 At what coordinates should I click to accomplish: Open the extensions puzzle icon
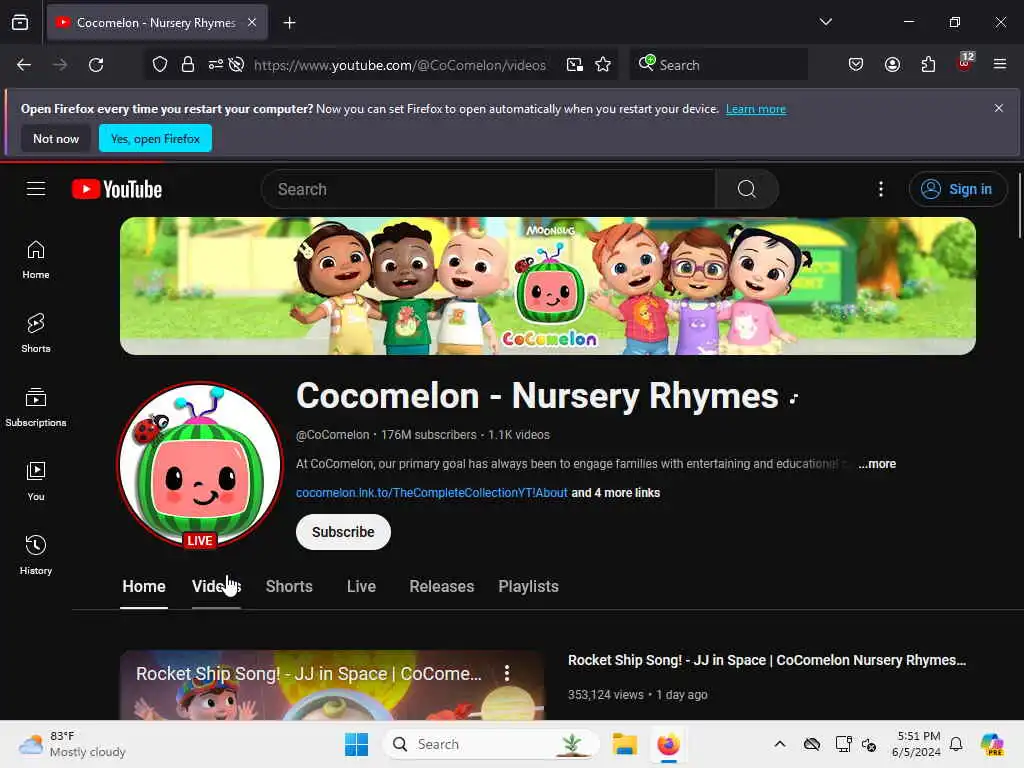point(928,65)
